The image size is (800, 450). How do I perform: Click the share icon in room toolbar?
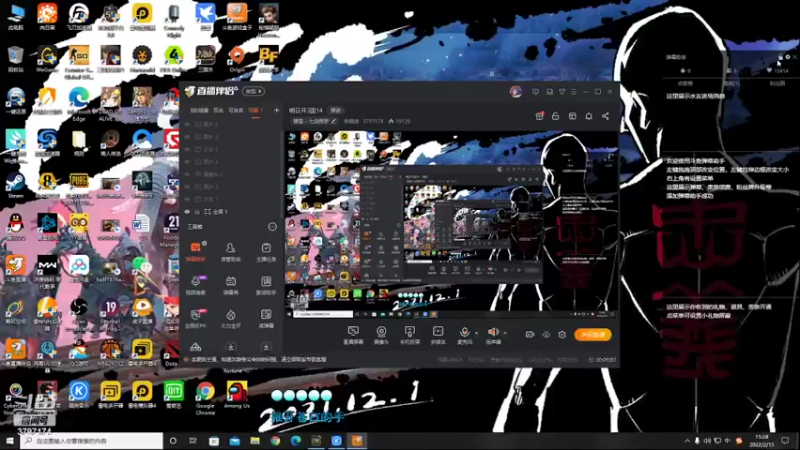tap(605, 116)
